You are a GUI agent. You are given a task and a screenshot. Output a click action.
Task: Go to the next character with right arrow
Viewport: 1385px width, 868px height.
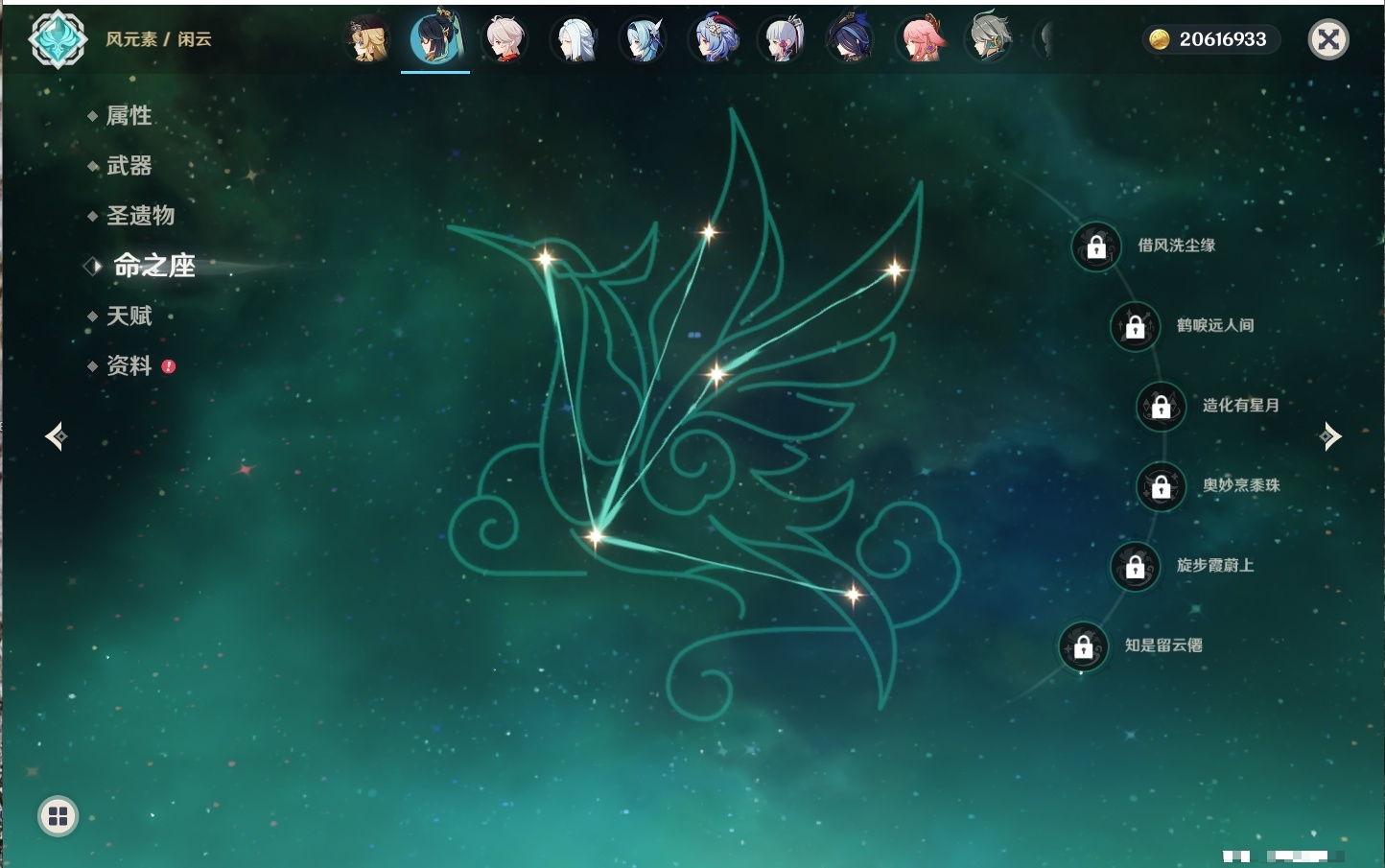pos(1330,436)
